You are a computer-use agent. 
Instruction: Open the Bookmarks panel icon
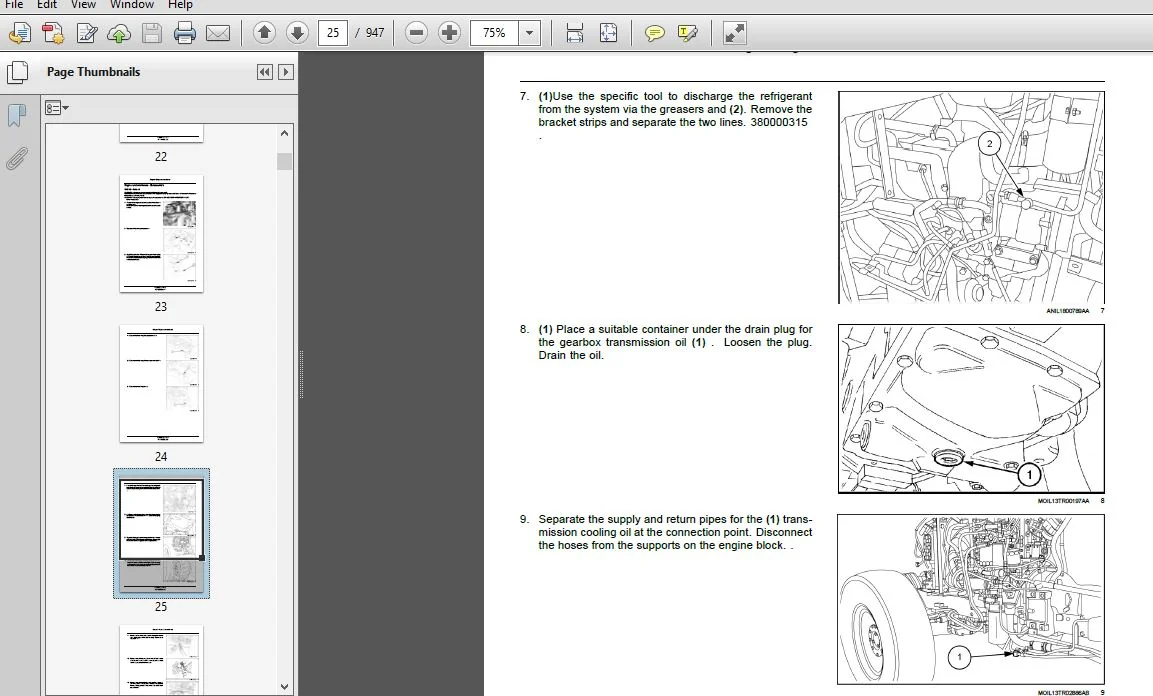pyautogui.click(x=16, y=115)
